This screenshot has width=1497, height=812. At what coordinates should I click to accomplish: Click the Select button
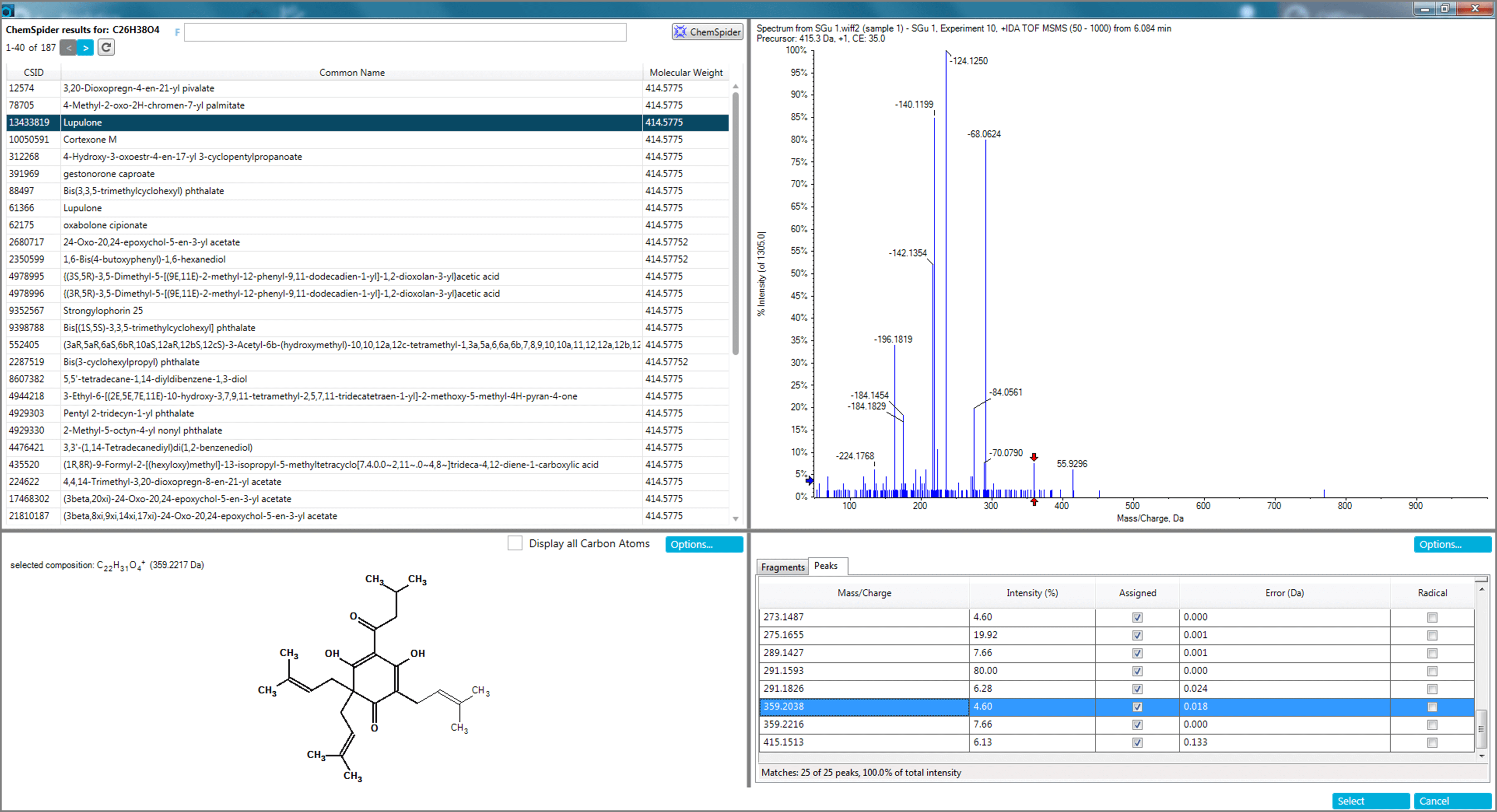coord(1370,801)
